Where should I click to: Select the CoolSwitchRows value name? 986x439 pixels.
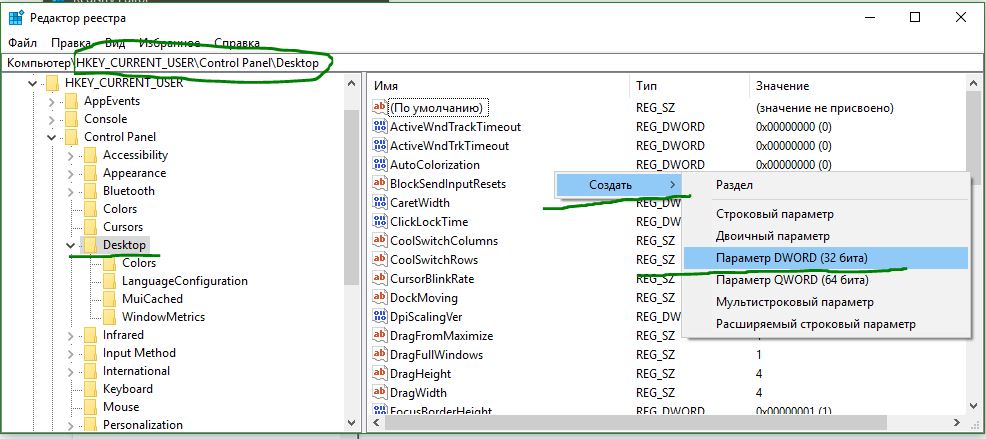[x=434, y=260]
